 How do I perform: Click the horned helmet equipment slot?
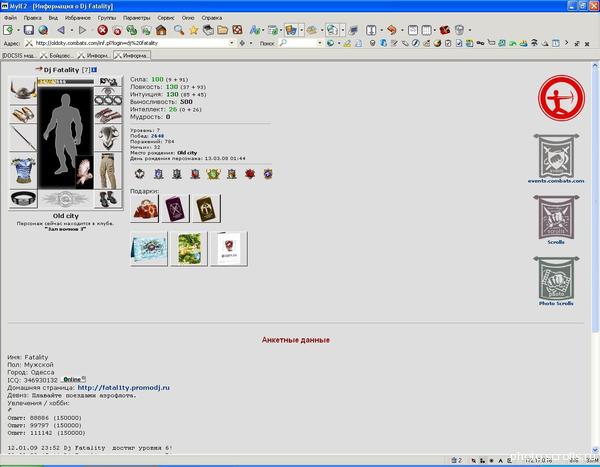point(23,89)
